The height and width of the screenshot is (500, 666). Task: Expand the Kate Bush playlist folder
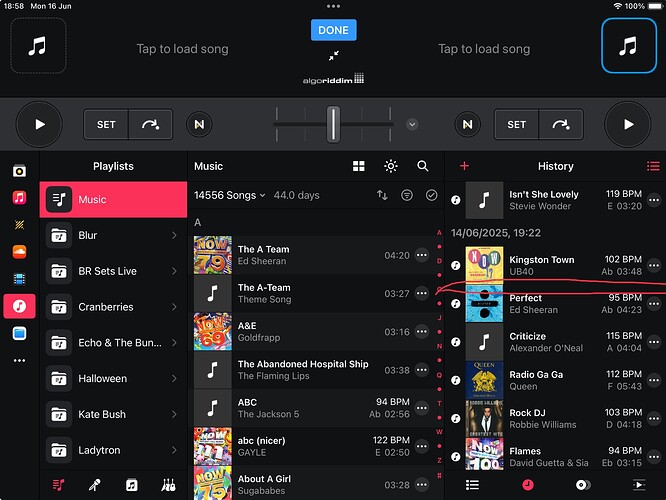(113, 414)
